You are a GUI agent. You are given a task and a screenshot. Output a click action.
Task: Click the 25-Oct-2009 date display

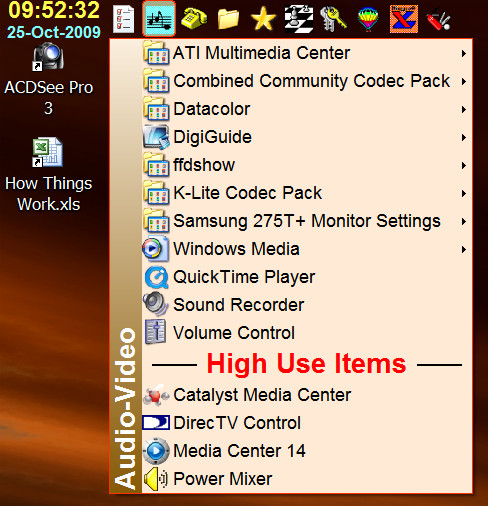point(54,32)
